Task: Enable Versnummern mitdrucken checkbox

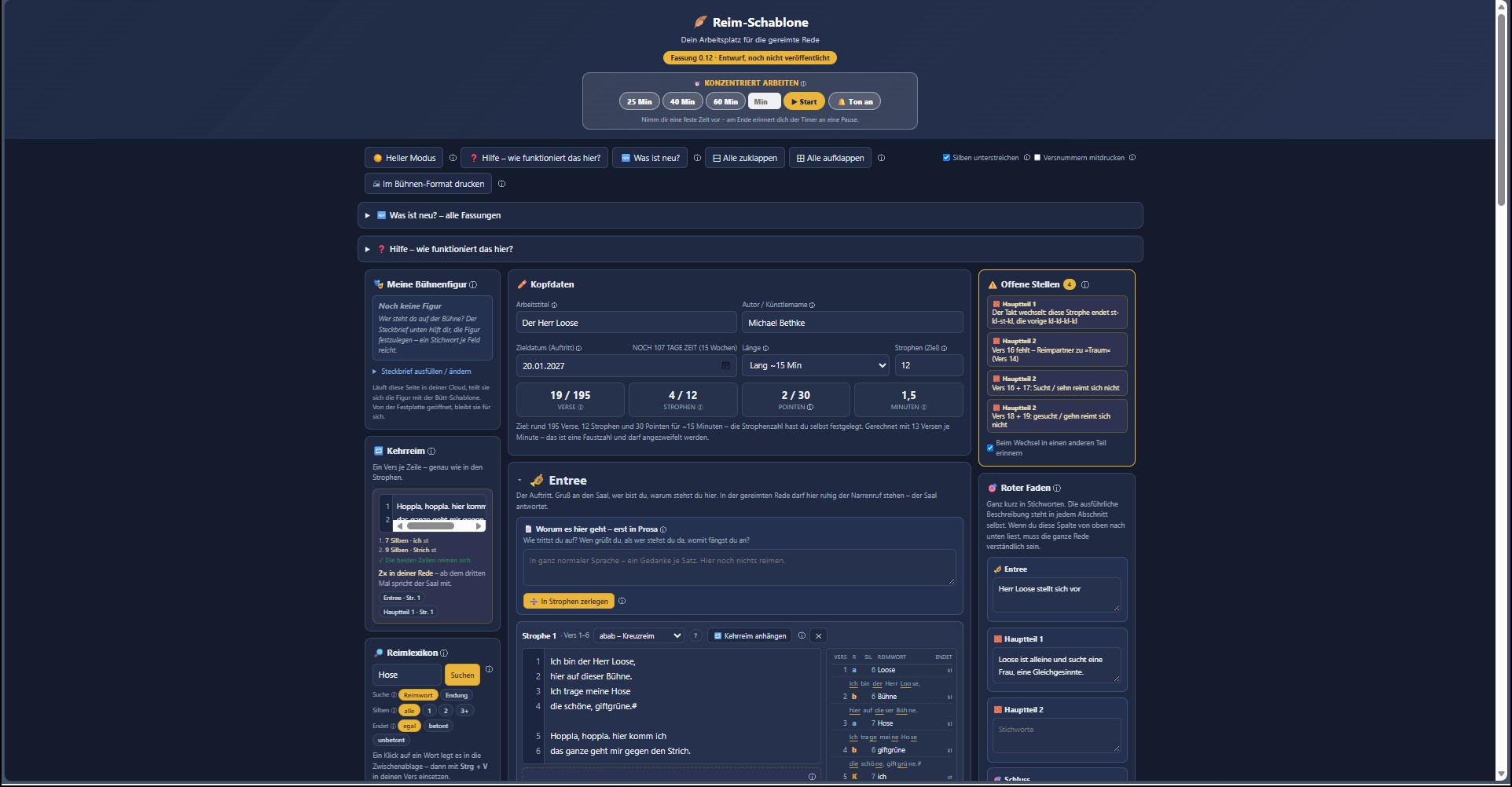Action: [1037, 158]
